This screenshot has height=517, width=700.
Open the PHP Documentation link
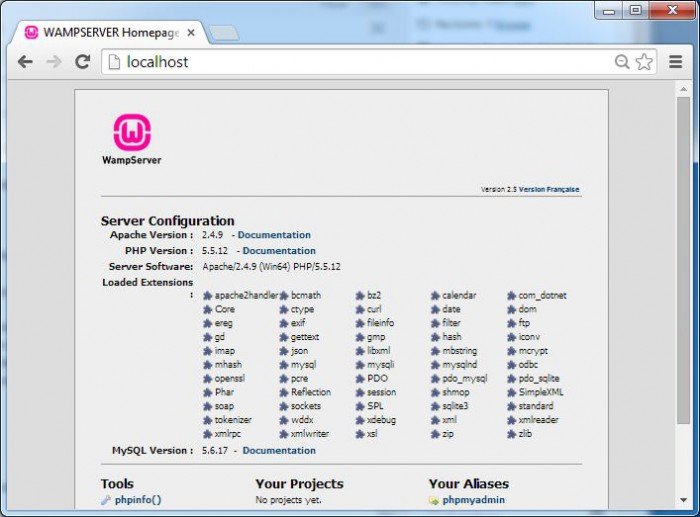tap(279, 251)
